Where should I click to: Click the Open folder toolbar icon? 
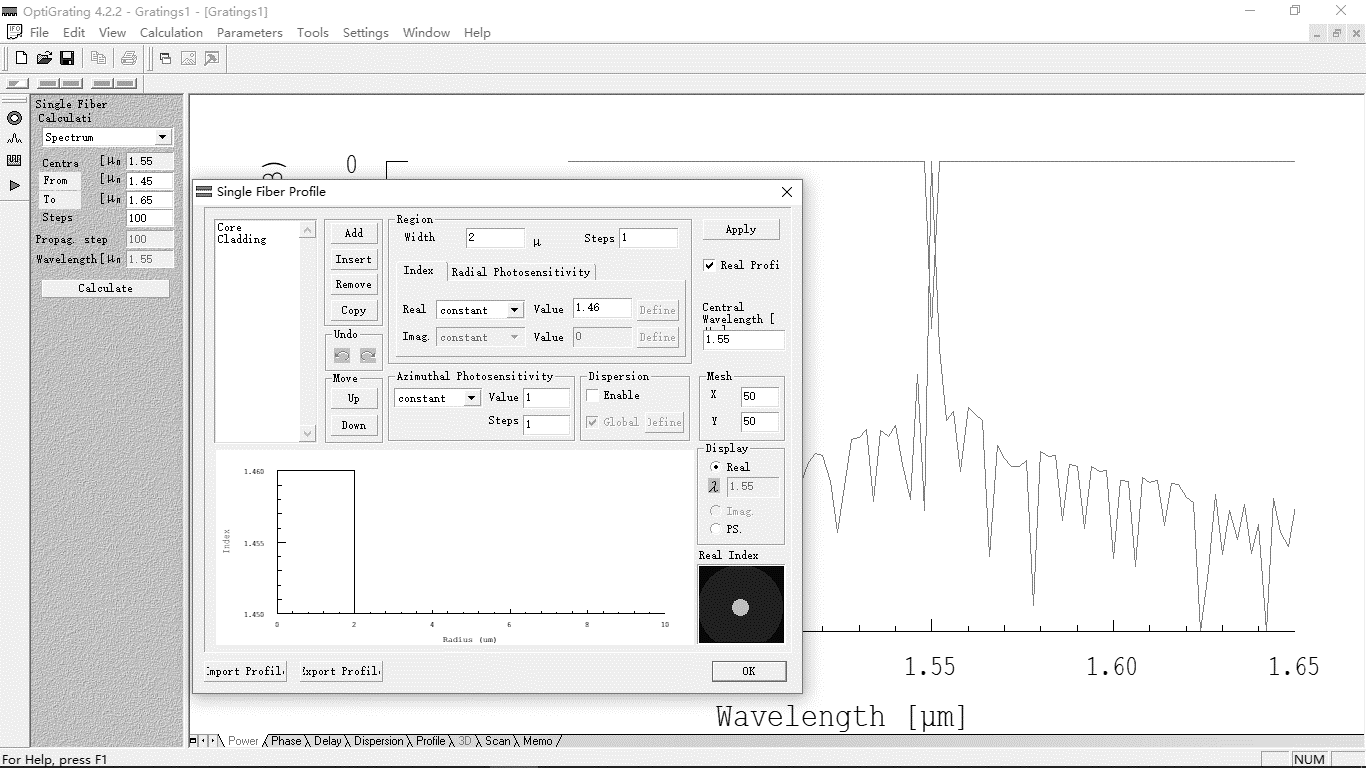[x=44, y=59]
